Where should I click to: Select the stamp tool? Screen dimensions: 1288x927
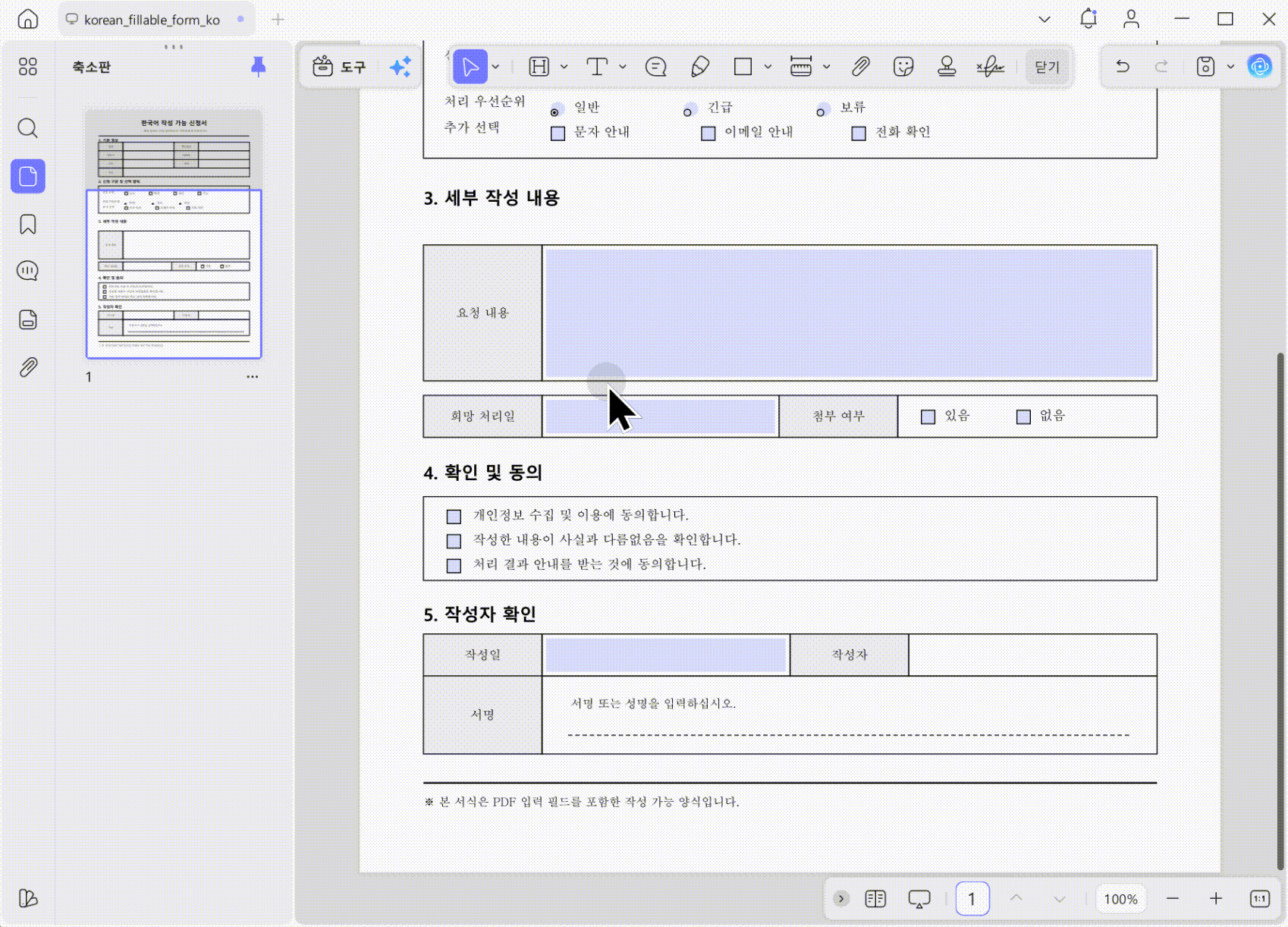pyautogui.click(x=947, y=67)
